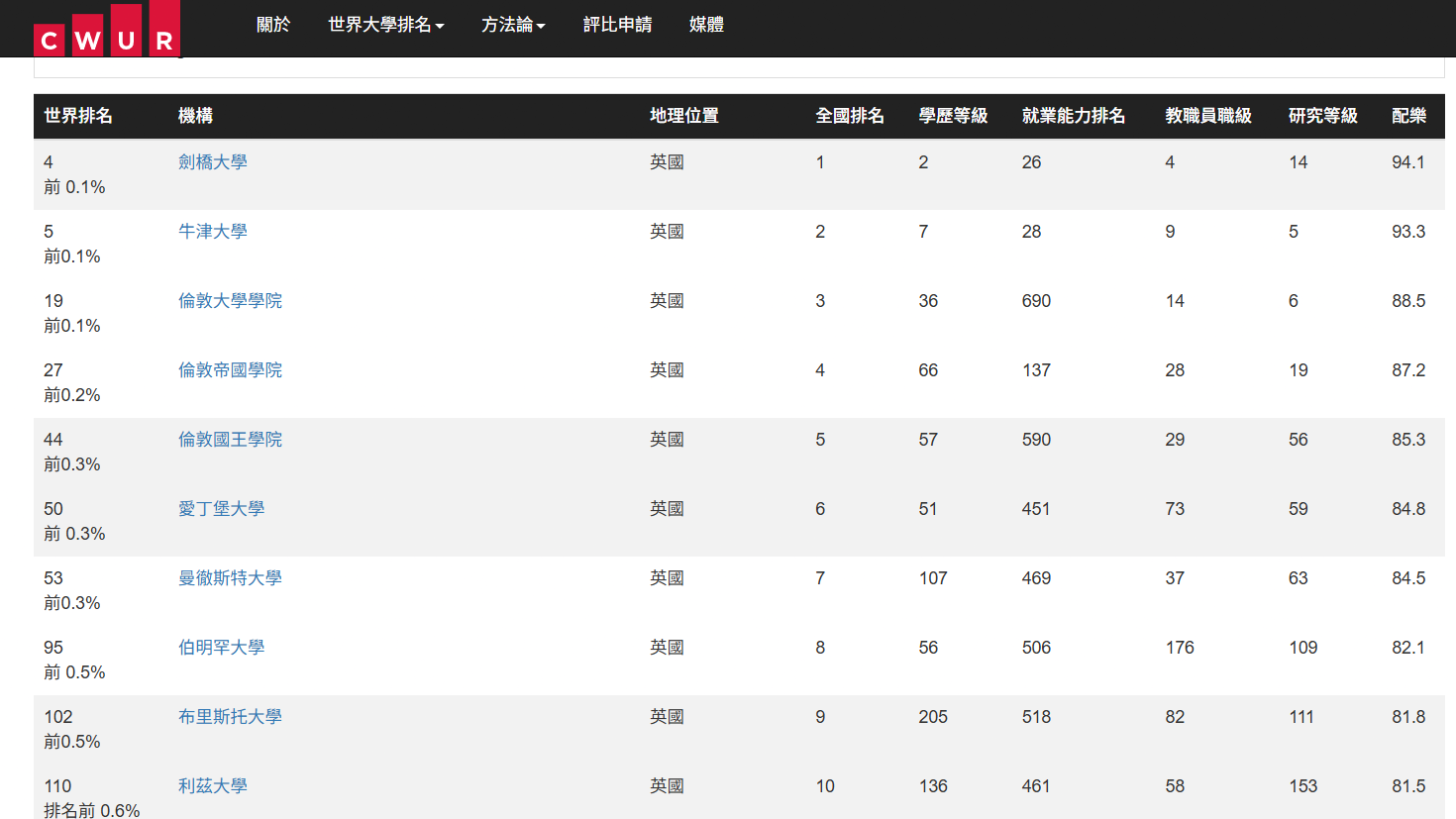Select world rank 27 for 倫敦帝國學院
The image size is (1456, 819).
click(x=53, y=370)
